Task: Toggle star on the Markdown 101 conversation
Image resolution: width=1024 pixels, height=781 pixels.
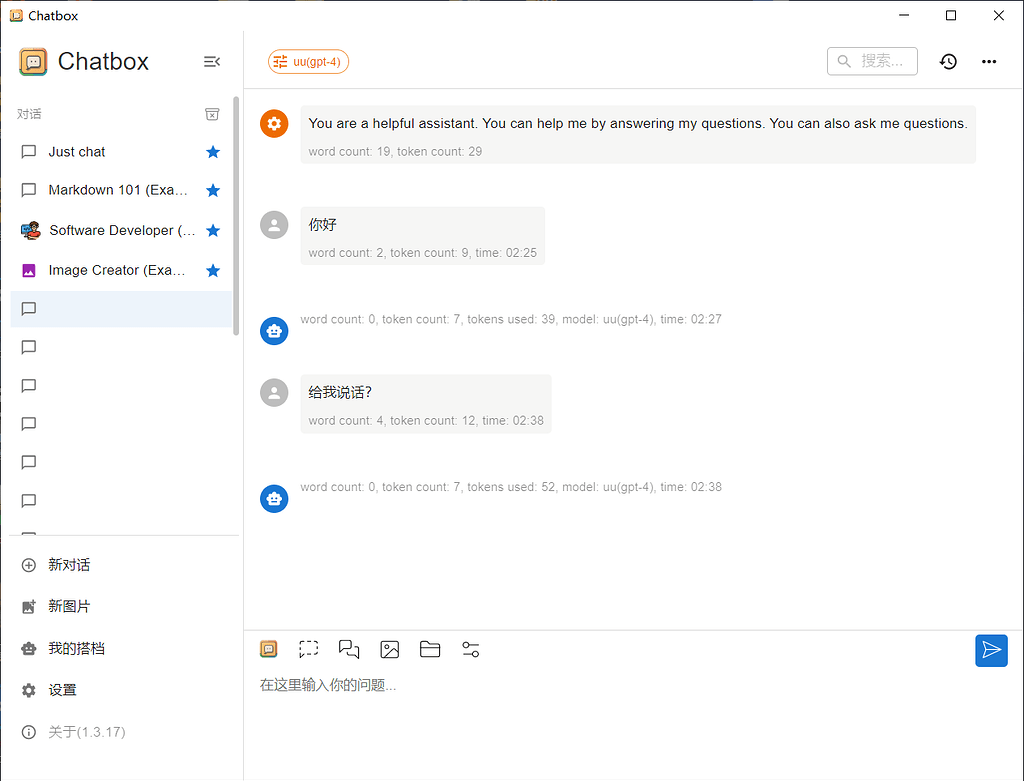Action: tap(213, 191)
